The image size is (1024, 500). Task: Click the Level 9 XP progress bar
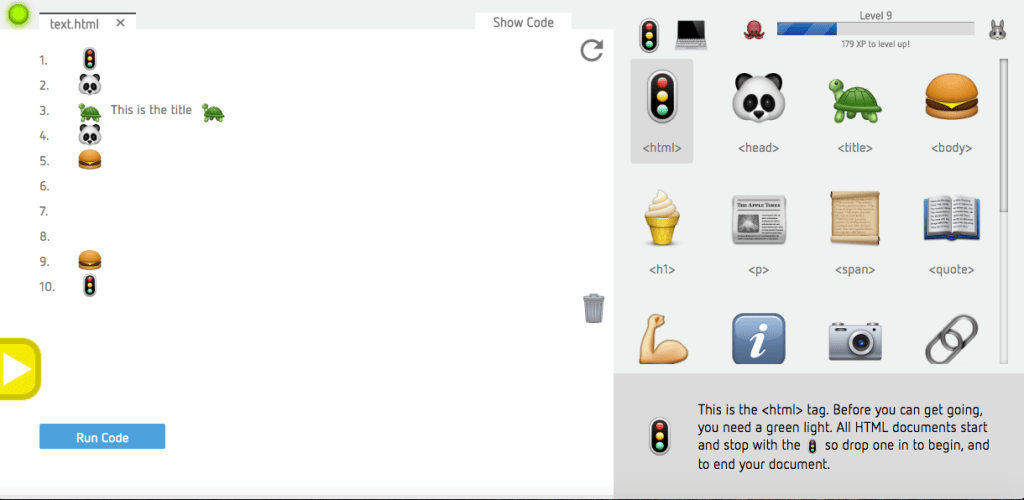[x=875, y=29]
